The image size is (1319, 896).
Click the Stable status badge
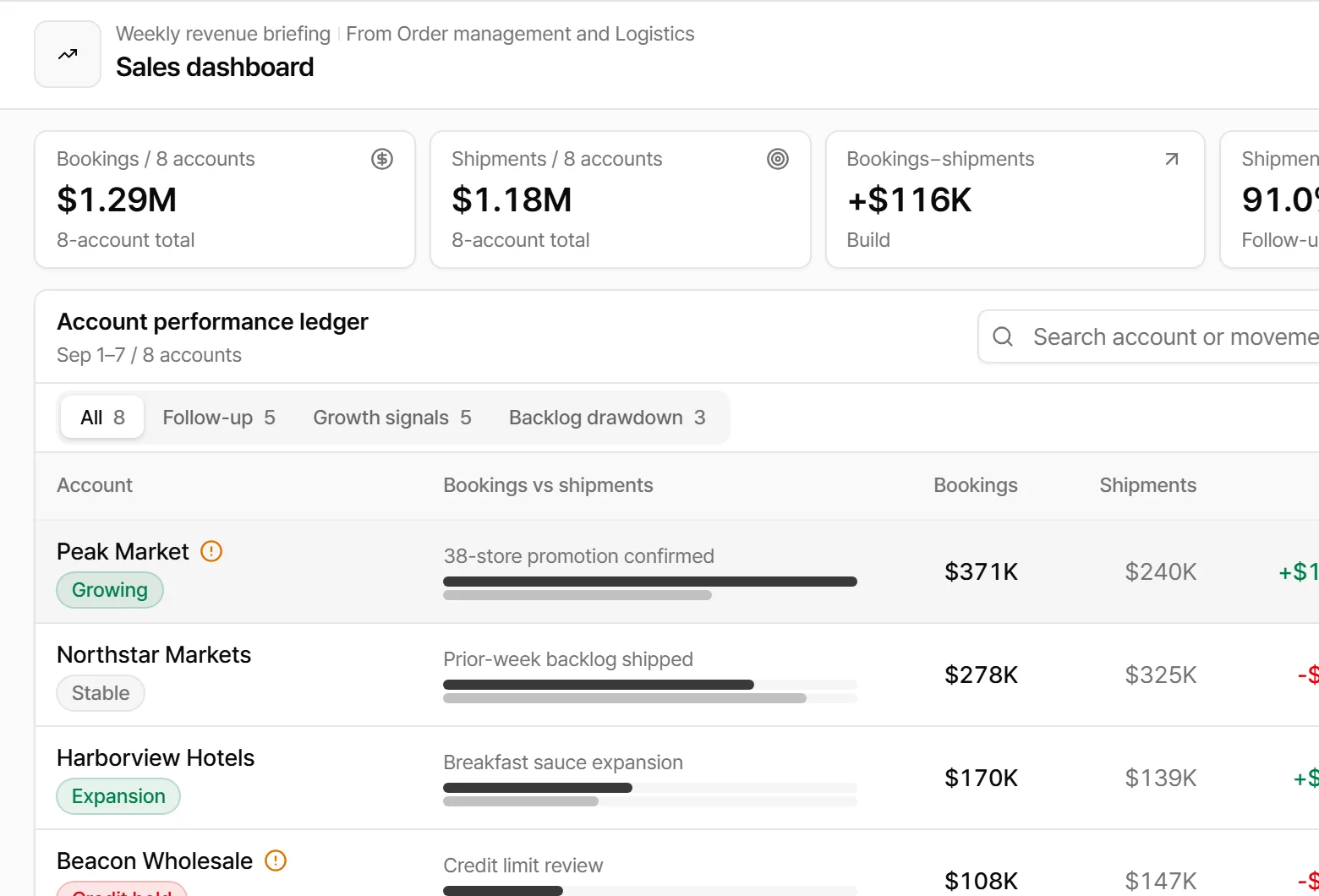pos(101,693)
